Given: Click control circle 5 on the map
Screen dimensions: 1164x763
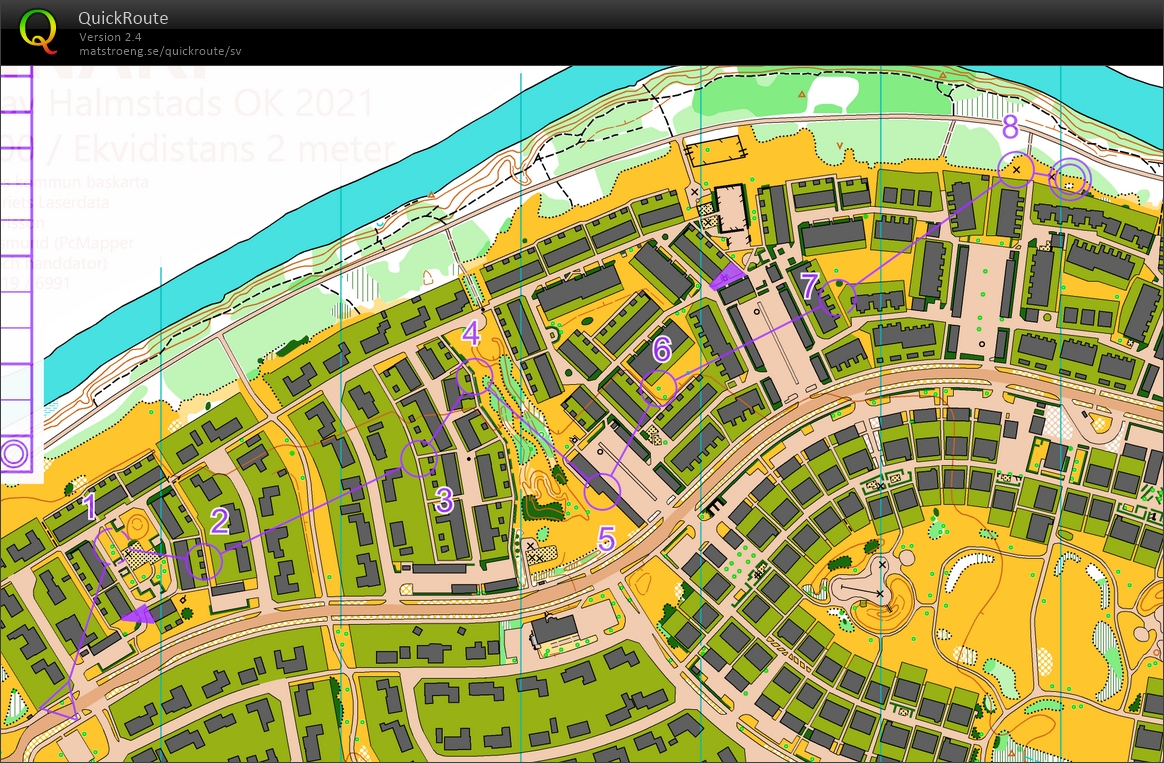Looking at the screenshot, I should coord(602,491).
